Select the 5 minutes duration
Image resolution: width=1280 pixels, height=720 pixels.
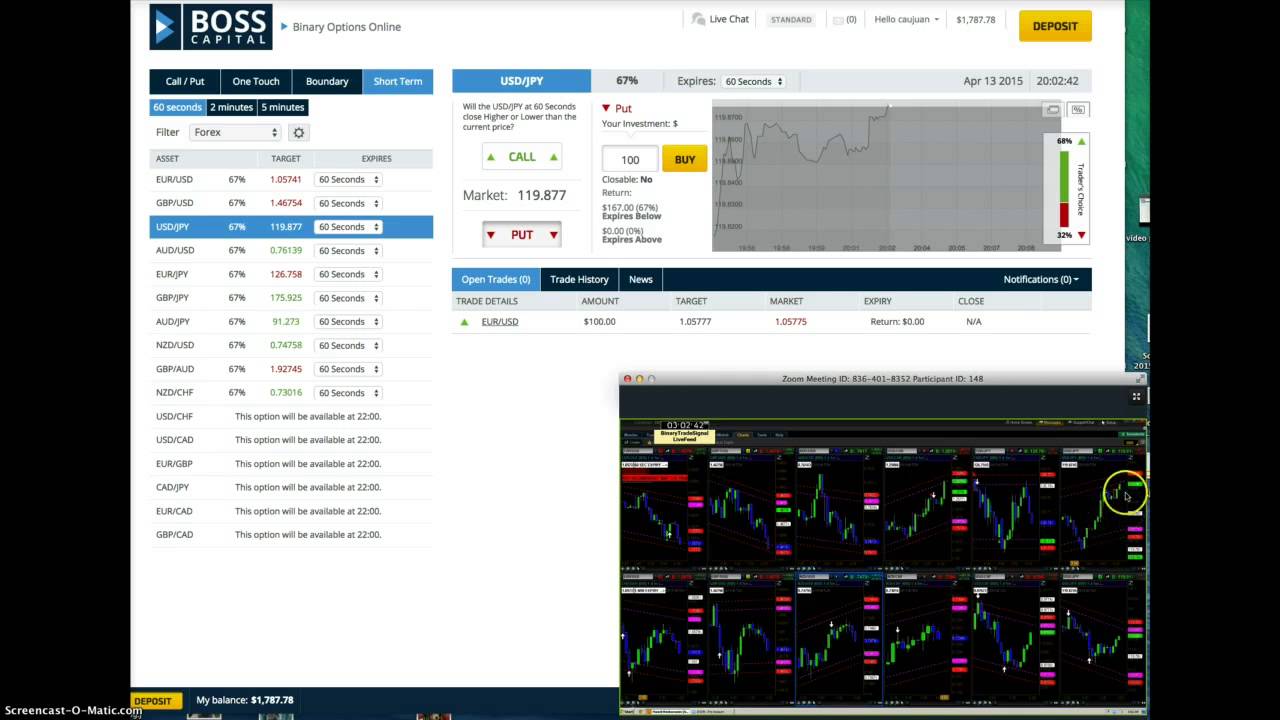tap(282, 107)
